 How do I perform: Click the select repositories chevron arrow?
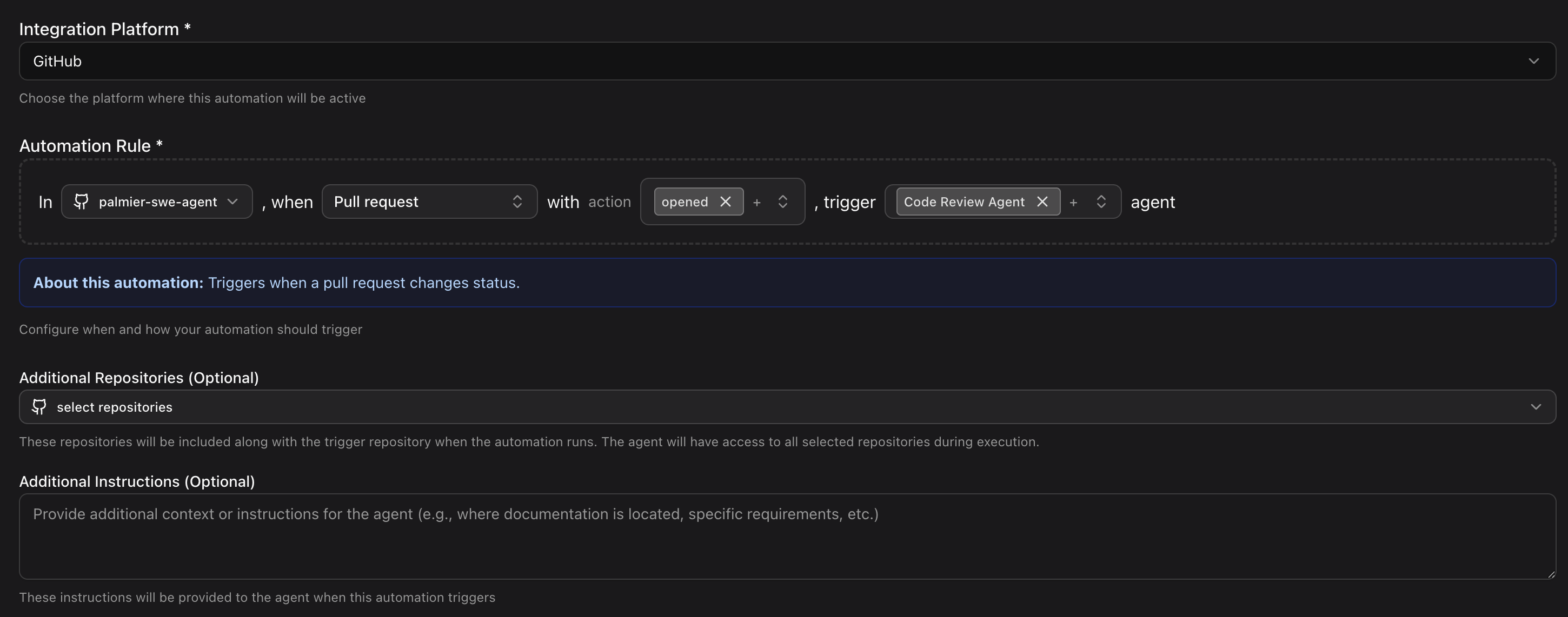point(1535,406)
